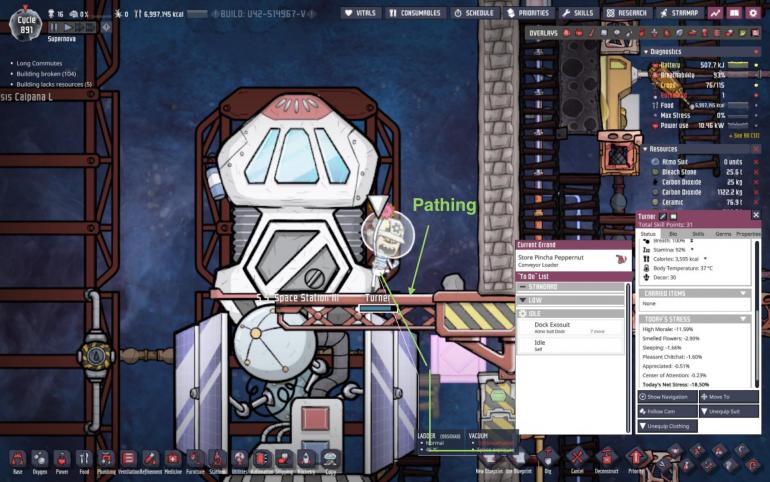Image resolution: width=770 pixels, height=482 pixels.
Task: Open the Rocketry build menu
Action: (306, 462)
